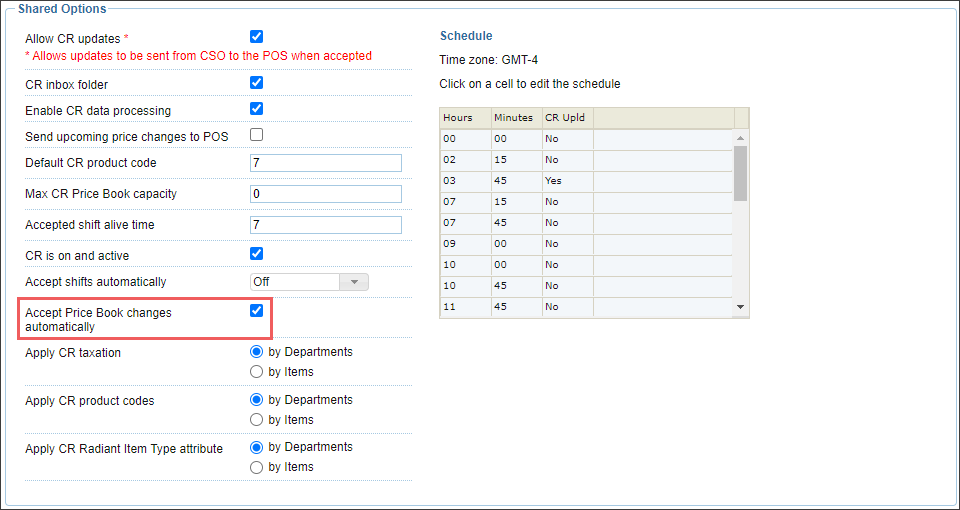Click the Yes cell in the 03:45 row

point(568,181)
